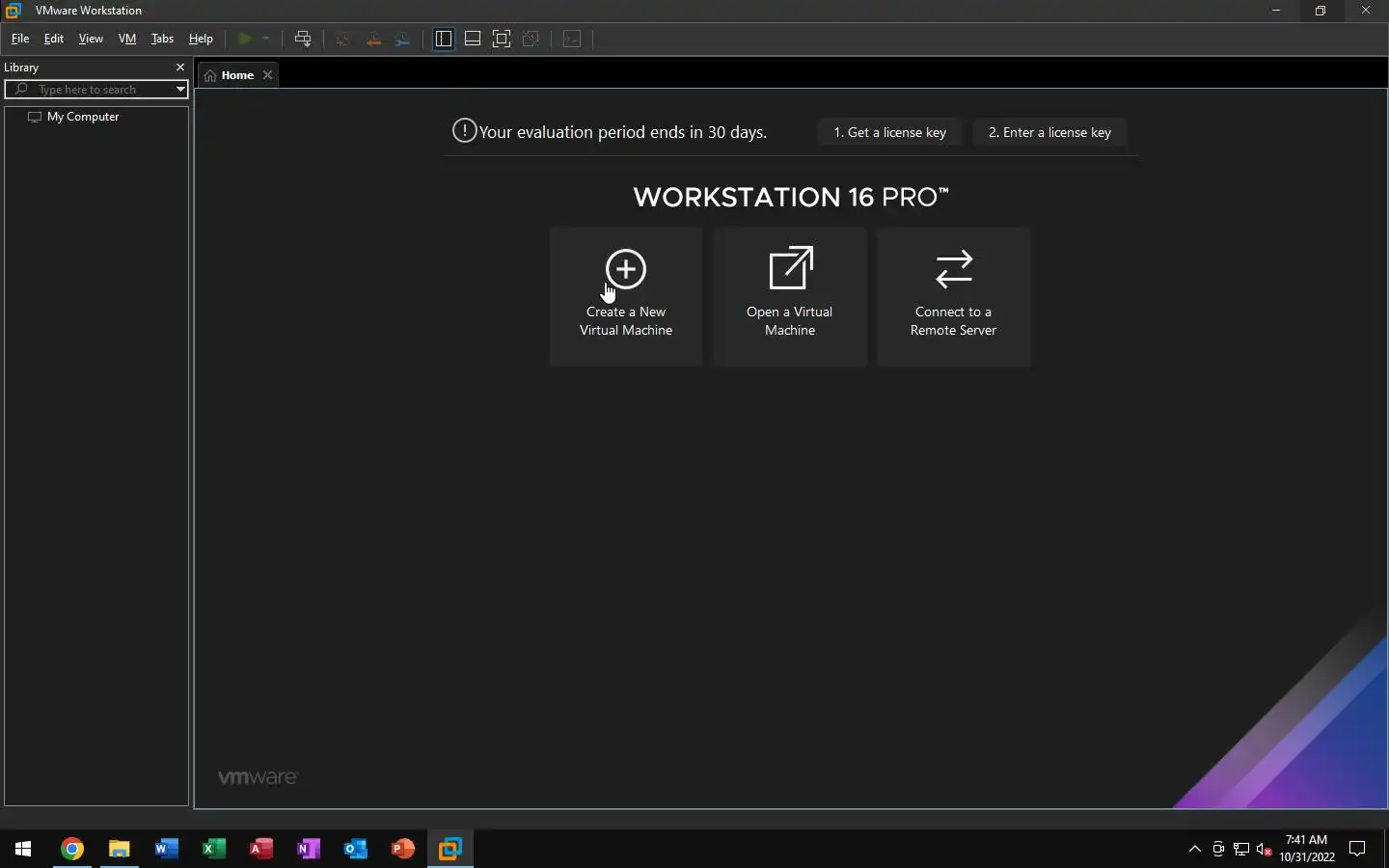This screenshot has width=1389, height=868.
Task: Open the View menu
Action: coord(91,39)
